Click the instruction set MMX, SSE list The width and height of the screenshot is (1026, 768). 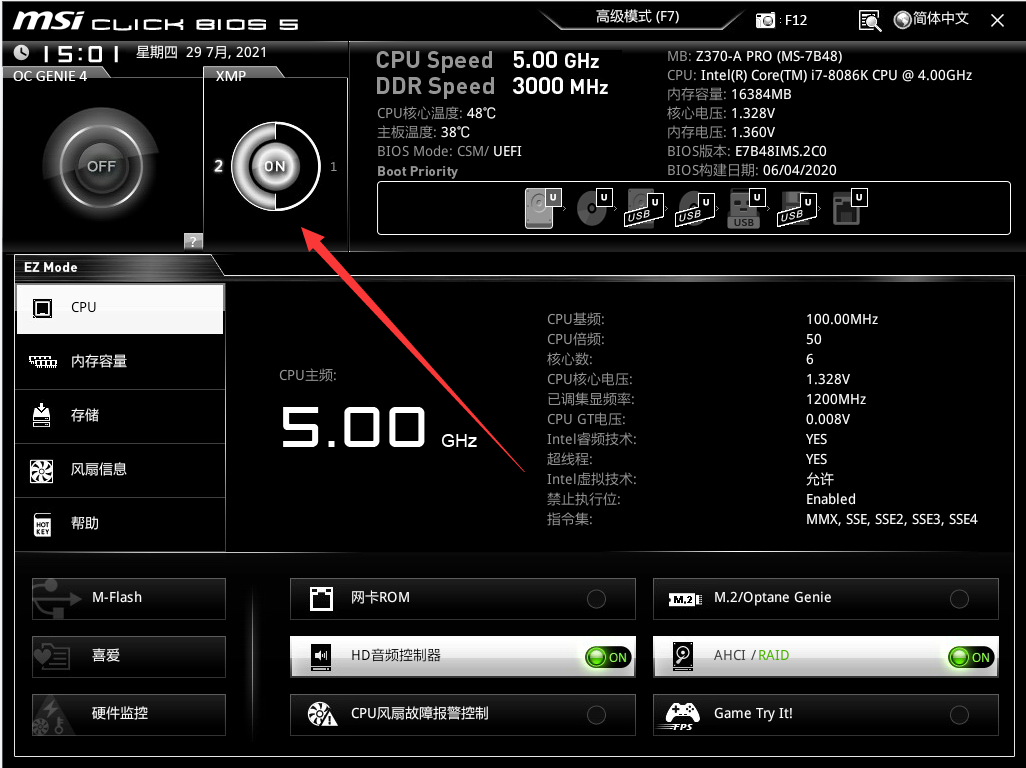891,519
